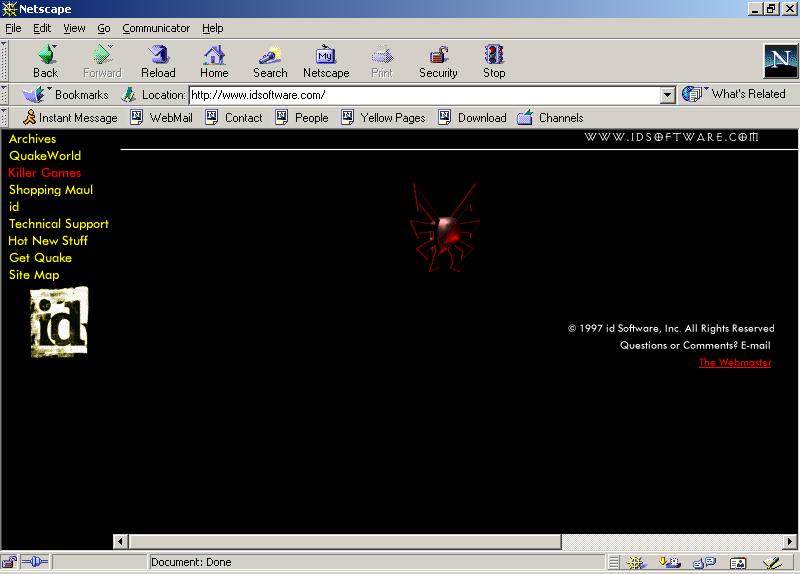This screenshot has width=800, height=574.
Task: Open the Download toolbar link
Action: [472, 118]
